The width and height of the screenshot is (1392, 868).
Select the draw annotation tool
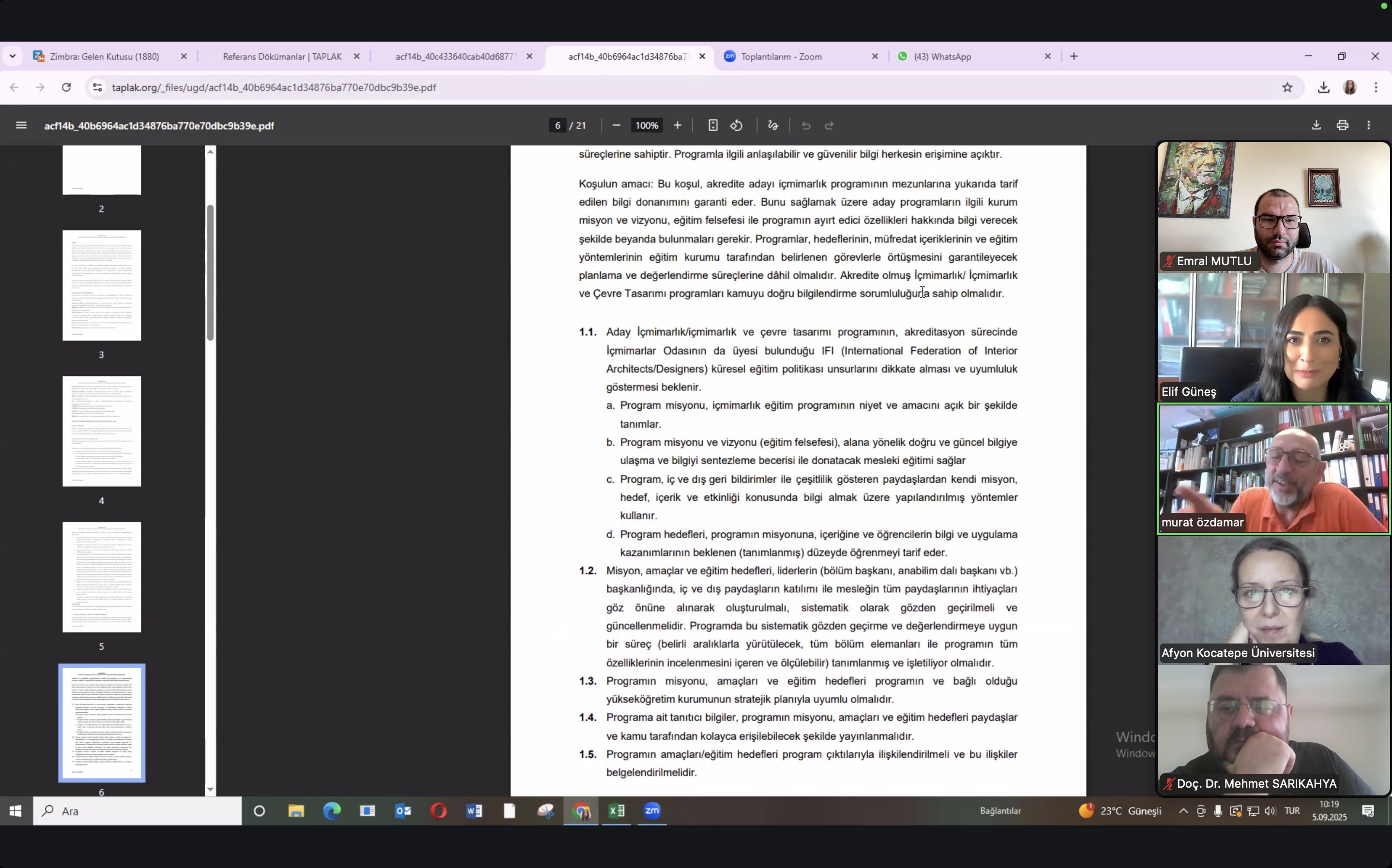pos(773,125)
